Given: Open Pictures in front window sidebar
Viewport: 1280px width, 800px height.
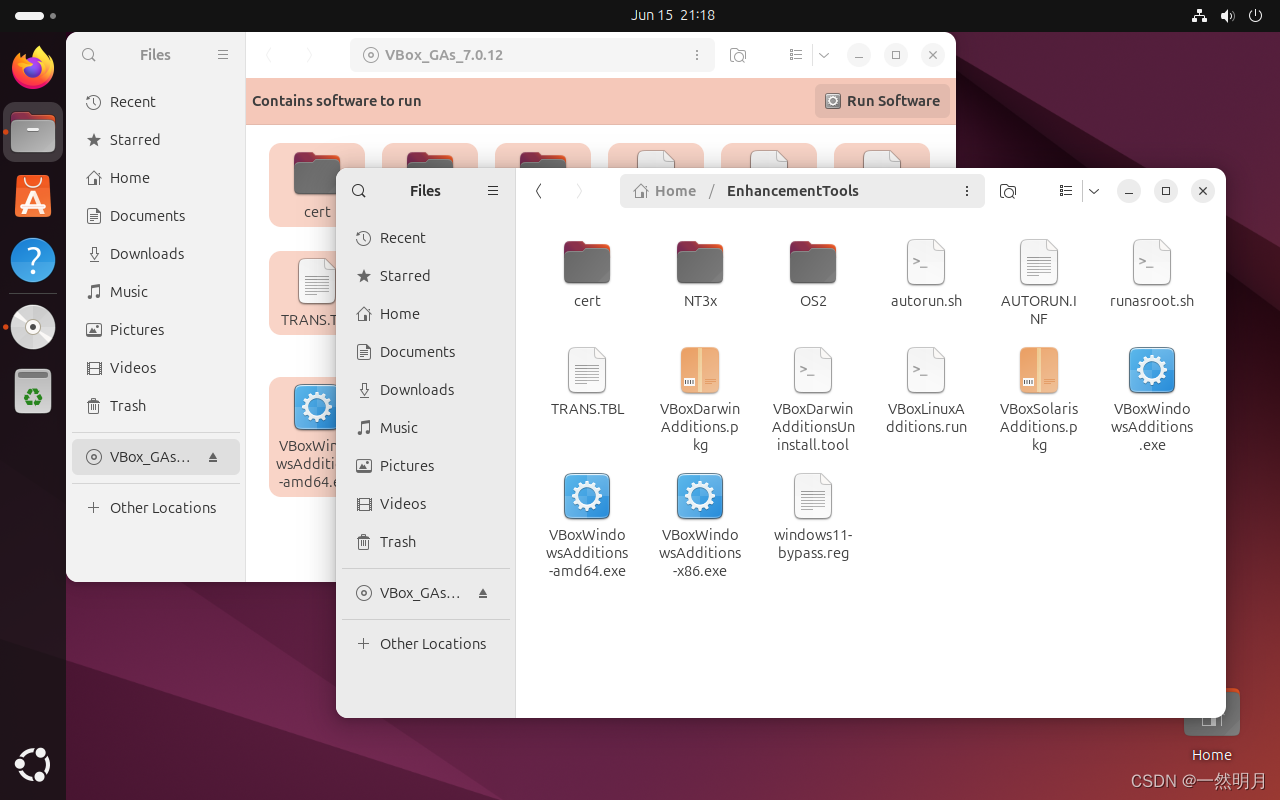Looking at the screenshot, I should click(426, 466).
